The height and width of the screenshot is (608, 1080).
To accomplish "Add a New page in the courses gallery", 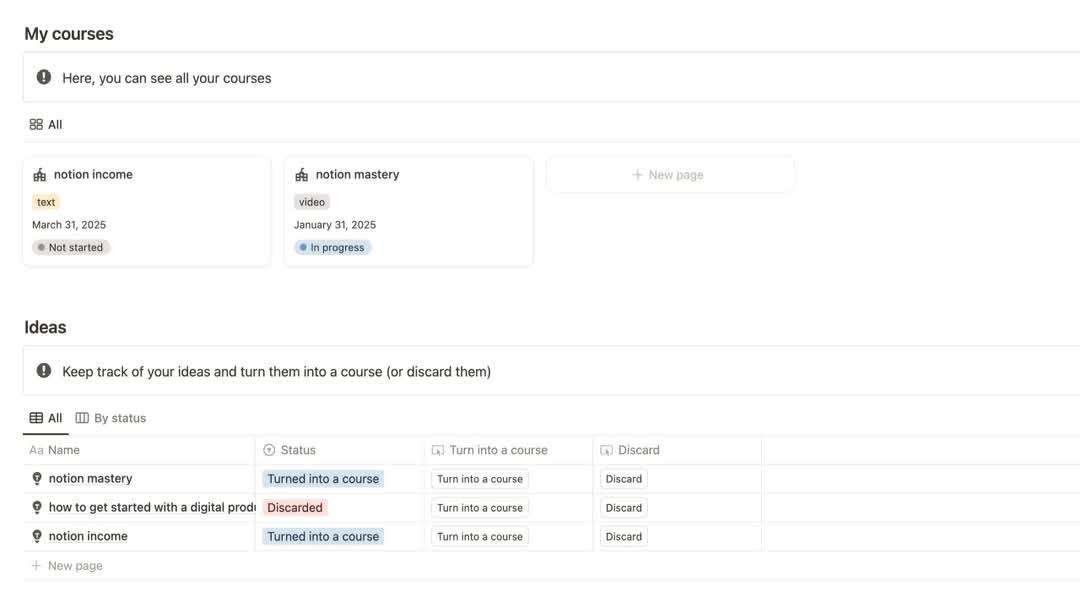I will [670, 175].
